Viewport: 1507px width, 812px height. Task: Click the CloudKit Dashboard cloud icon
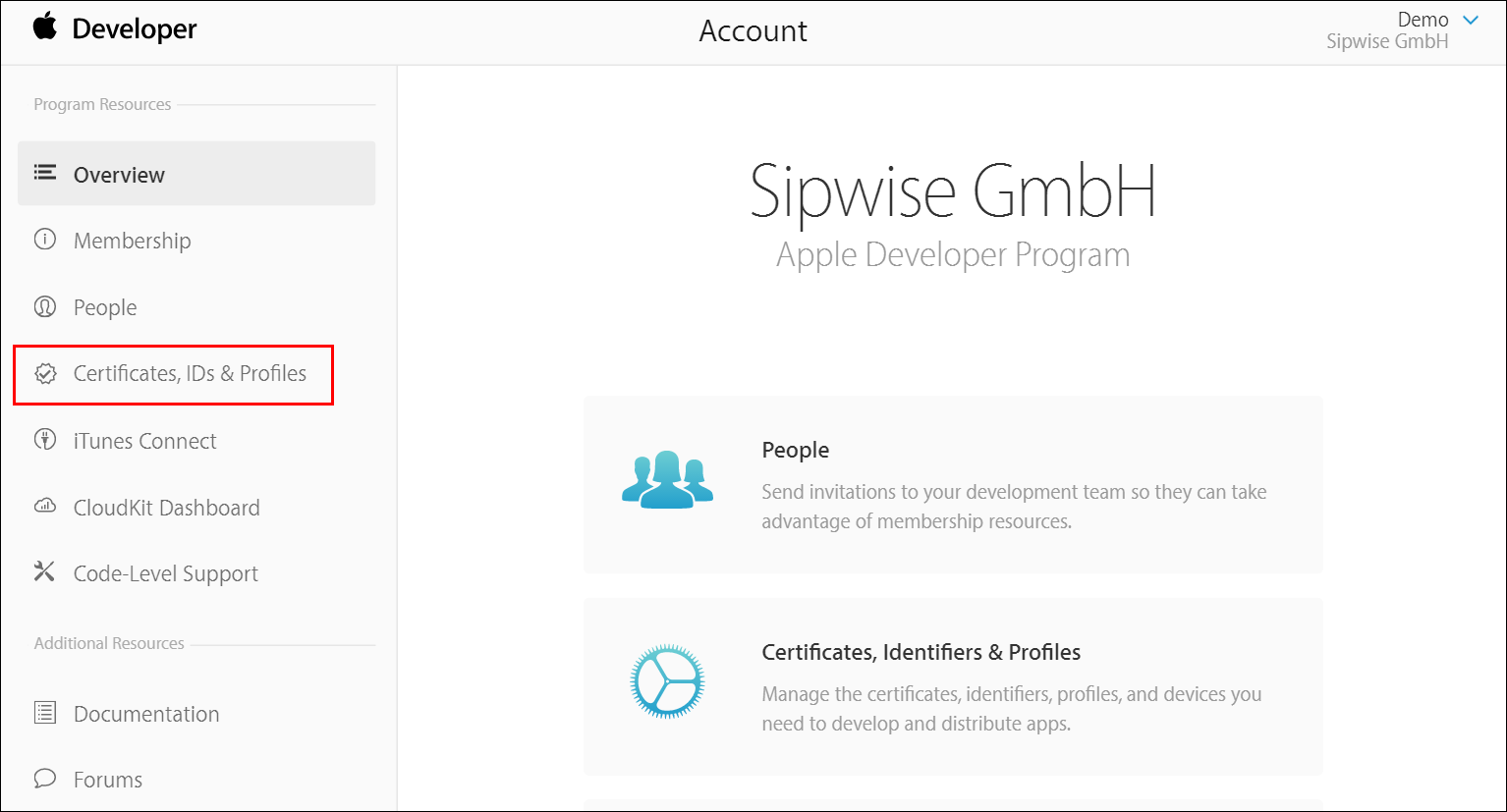click(x=45, y=506)
